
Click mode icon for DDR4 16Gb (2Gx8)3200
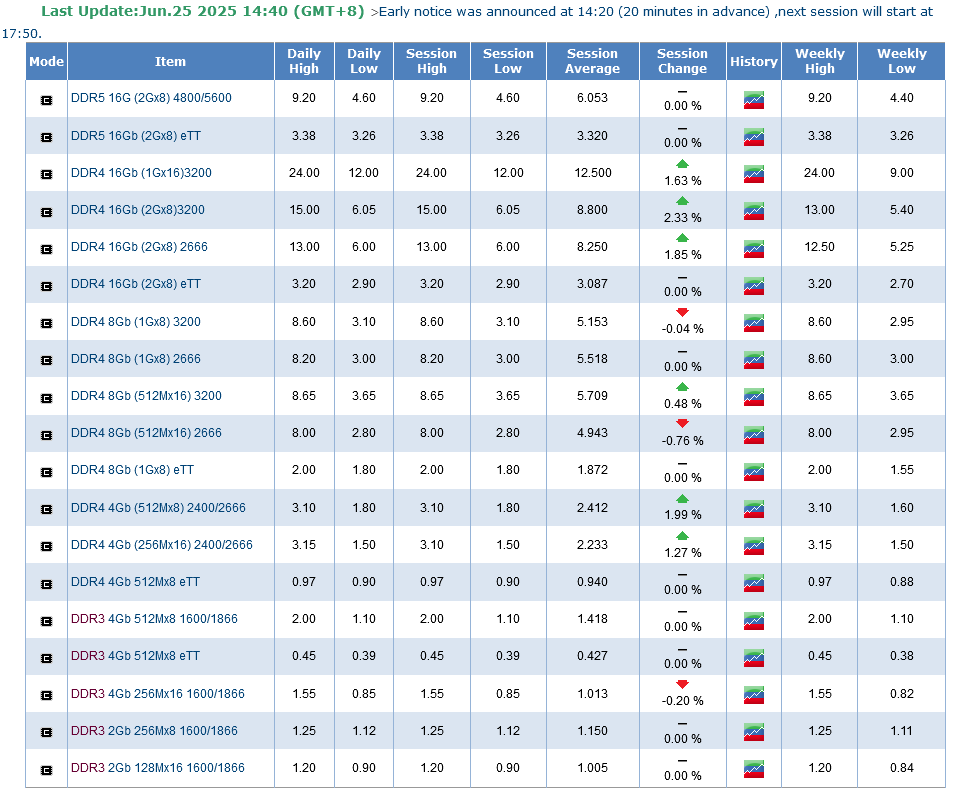click(46, 211)
